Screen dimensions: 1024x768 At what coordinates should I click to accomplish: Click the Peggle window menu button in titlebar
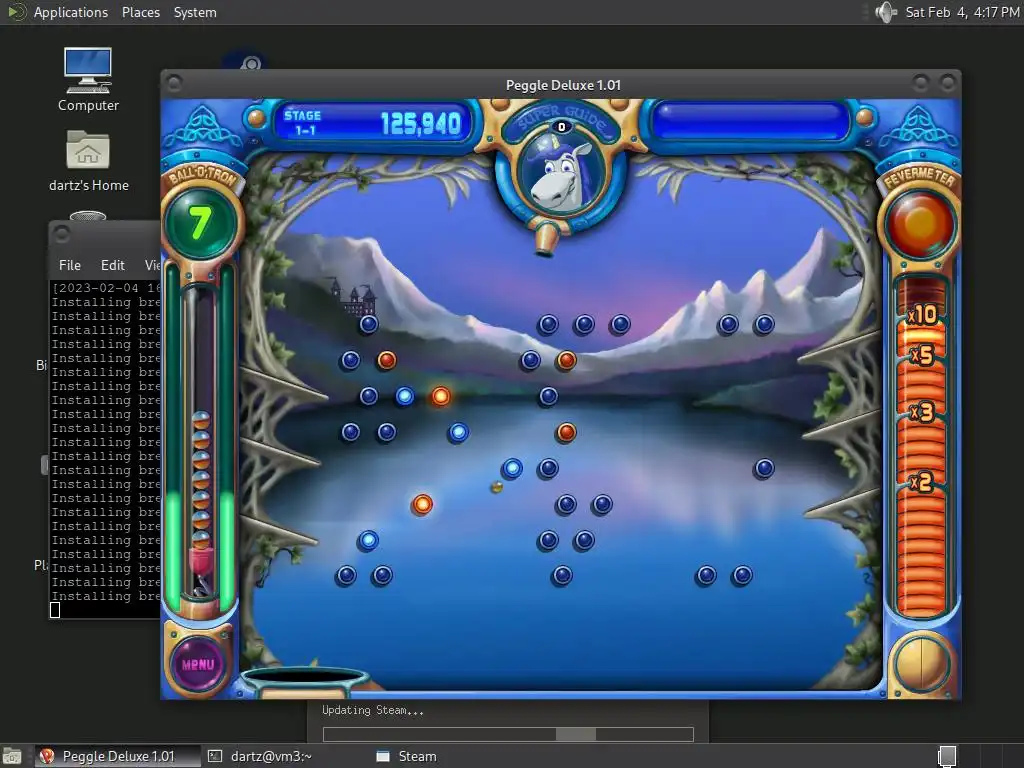coord(174,84)
